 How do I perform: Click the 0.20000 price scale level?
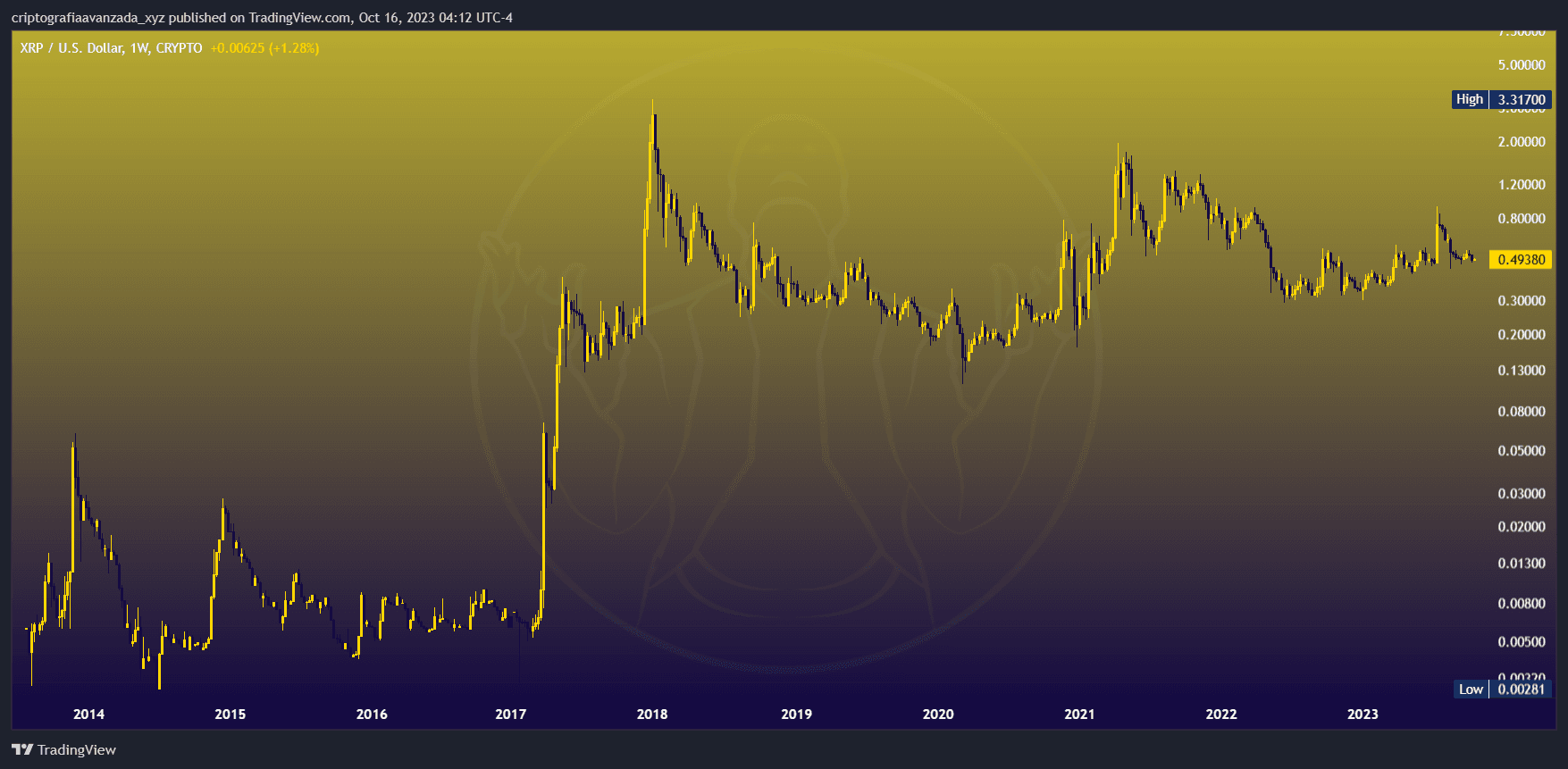click(x=1522, y=335)
